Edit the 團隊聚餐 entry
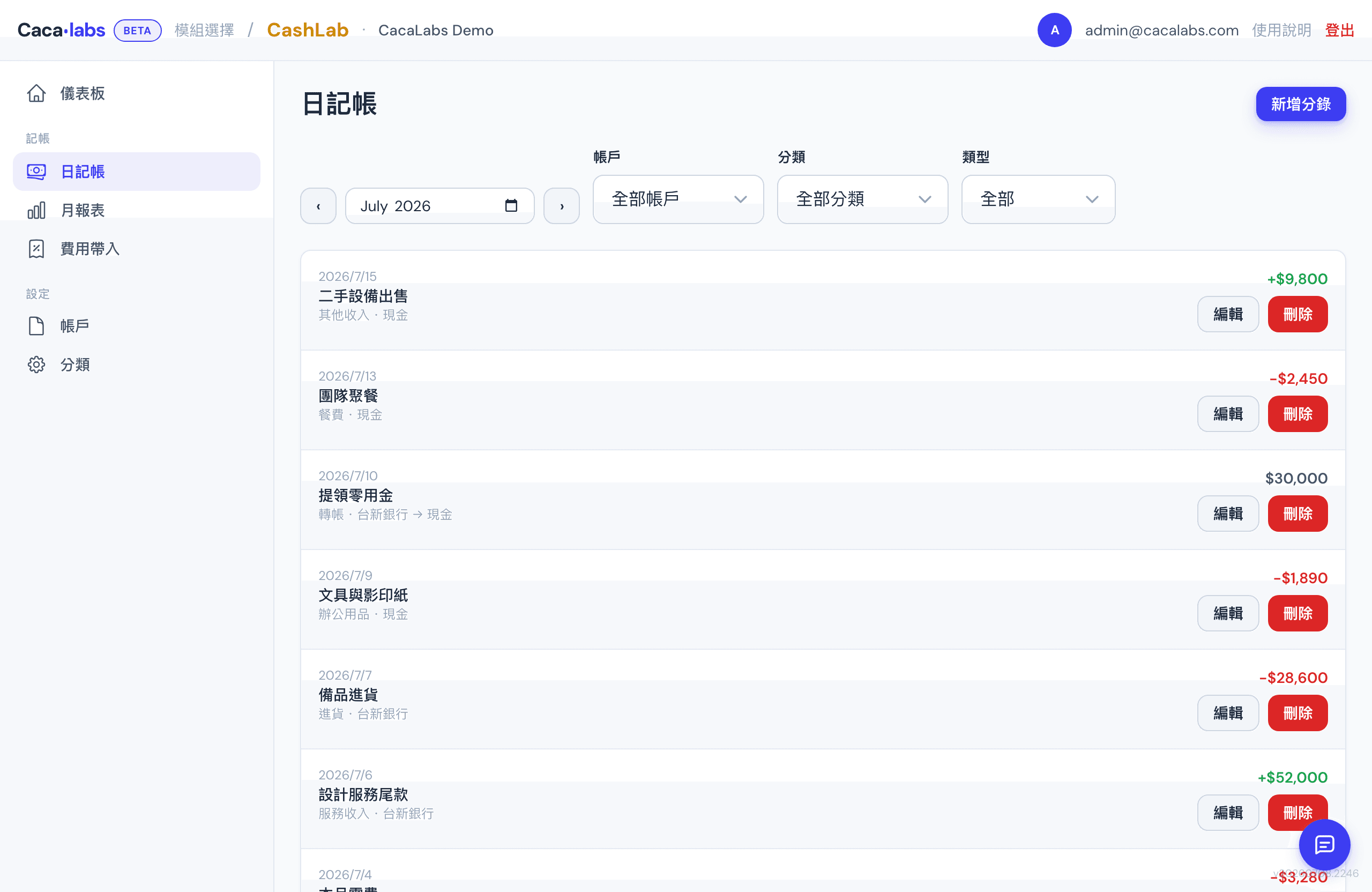This screenshot has height=892, width=1372. tap(1228, 414)
